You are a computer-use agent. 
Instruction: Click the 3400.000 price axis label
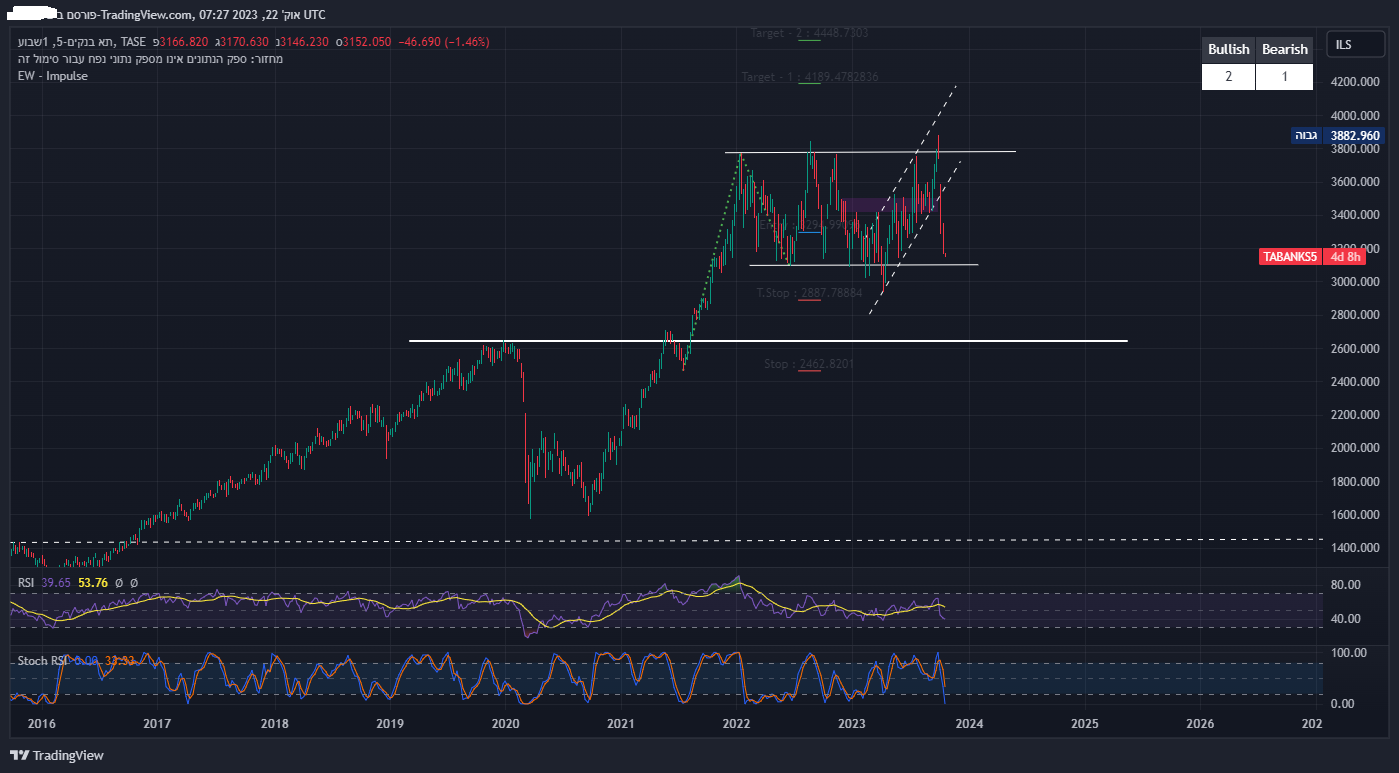click(x=1357, y=215)
